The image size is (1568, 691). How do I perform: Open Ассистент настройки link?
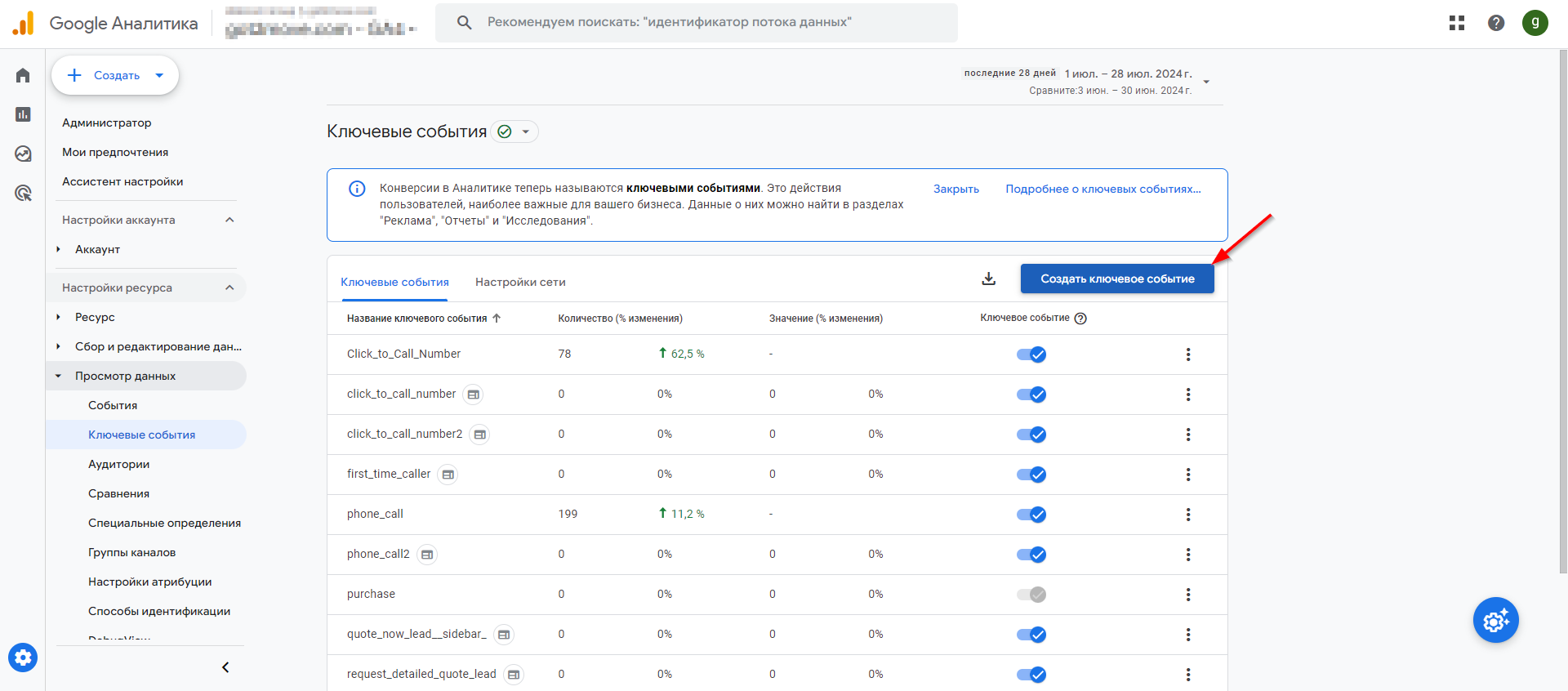pyautogui.click(x=122, y=181)
